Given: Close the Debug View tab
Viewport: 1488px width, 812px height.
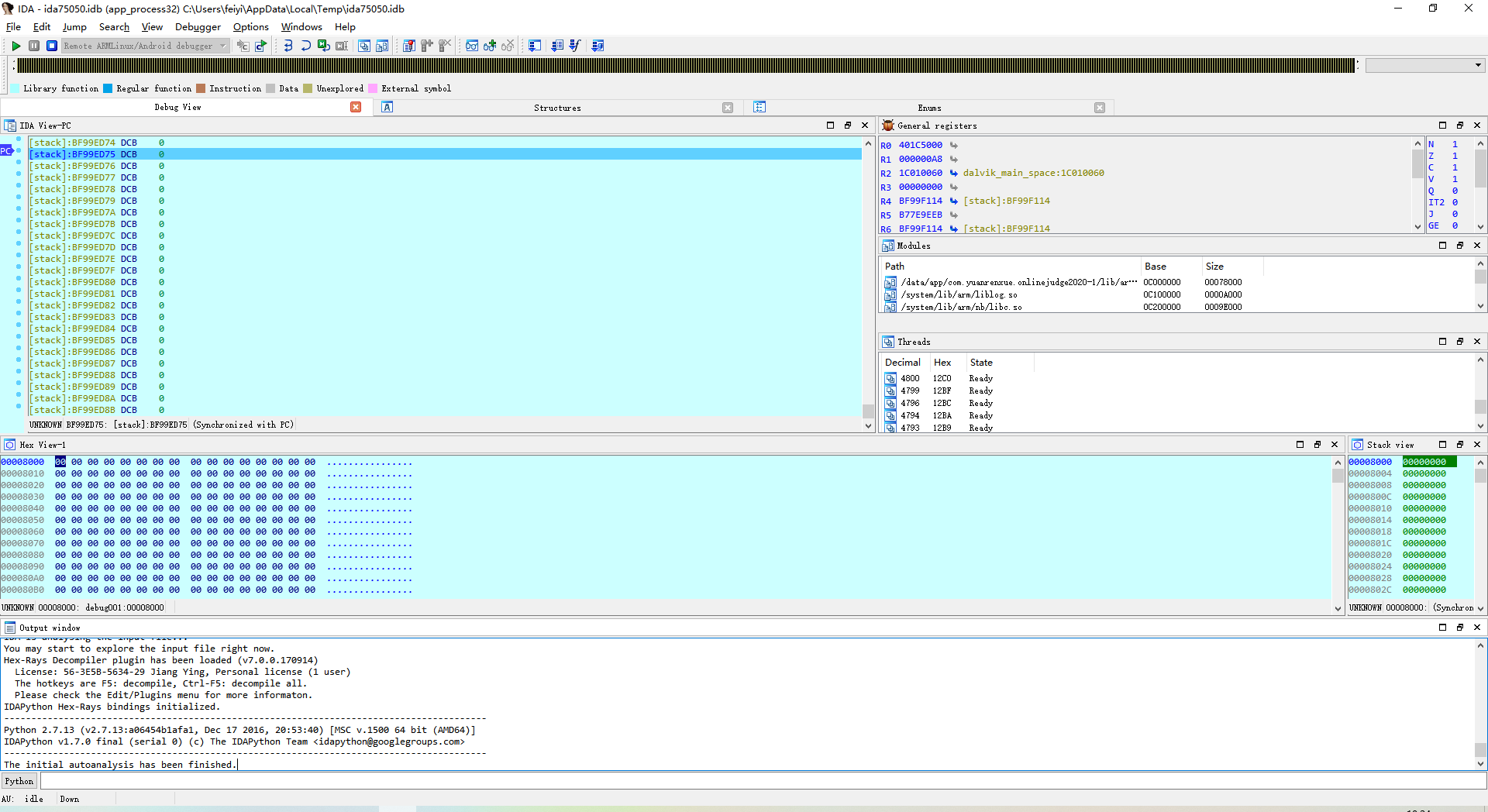Looking at the screenshot, I should [356, 108].
